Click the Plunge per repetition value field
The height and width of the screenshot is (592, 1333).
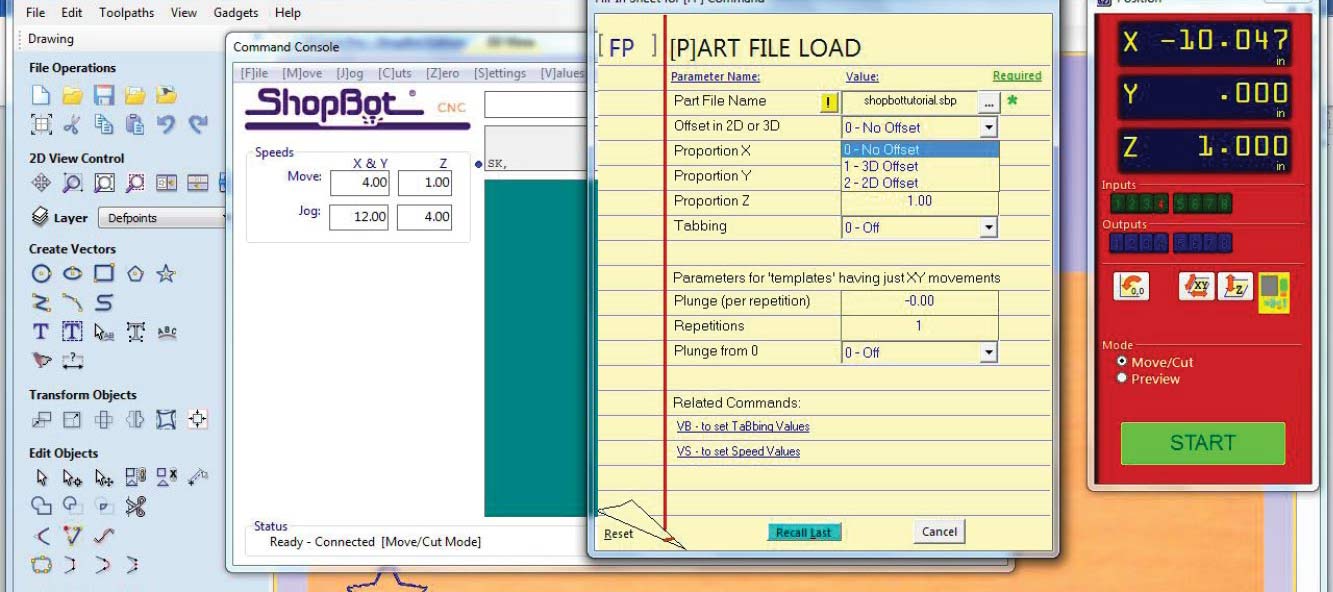tap(920, 301)
